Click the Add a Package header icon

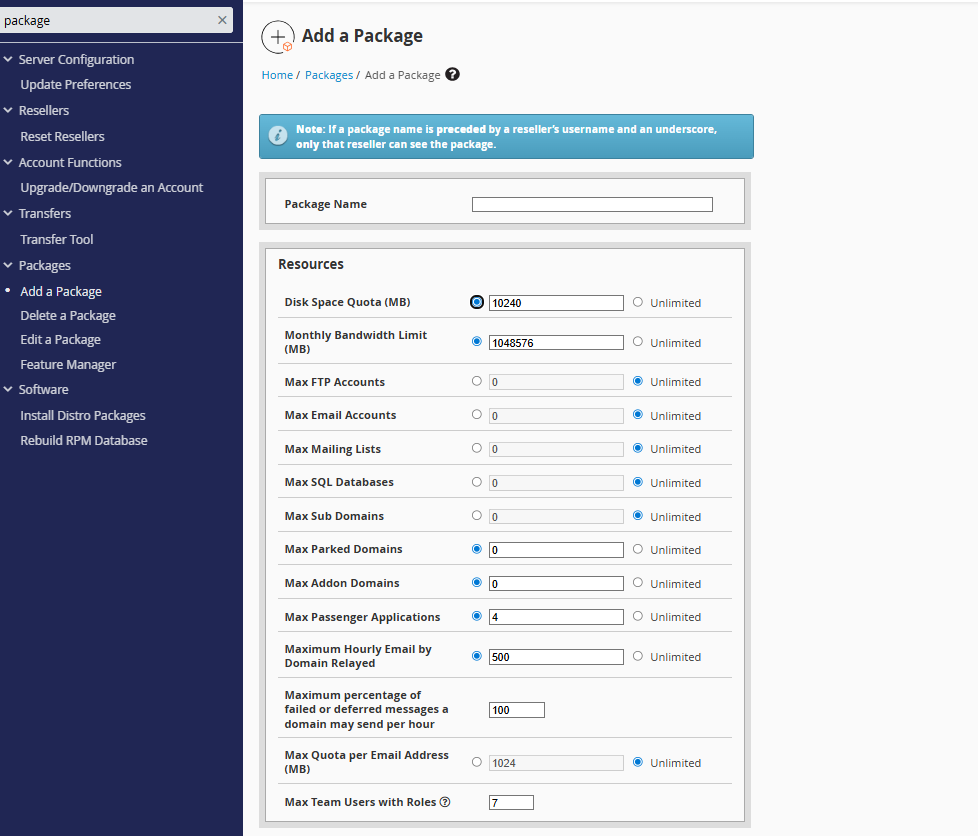[x=278, y=37]
